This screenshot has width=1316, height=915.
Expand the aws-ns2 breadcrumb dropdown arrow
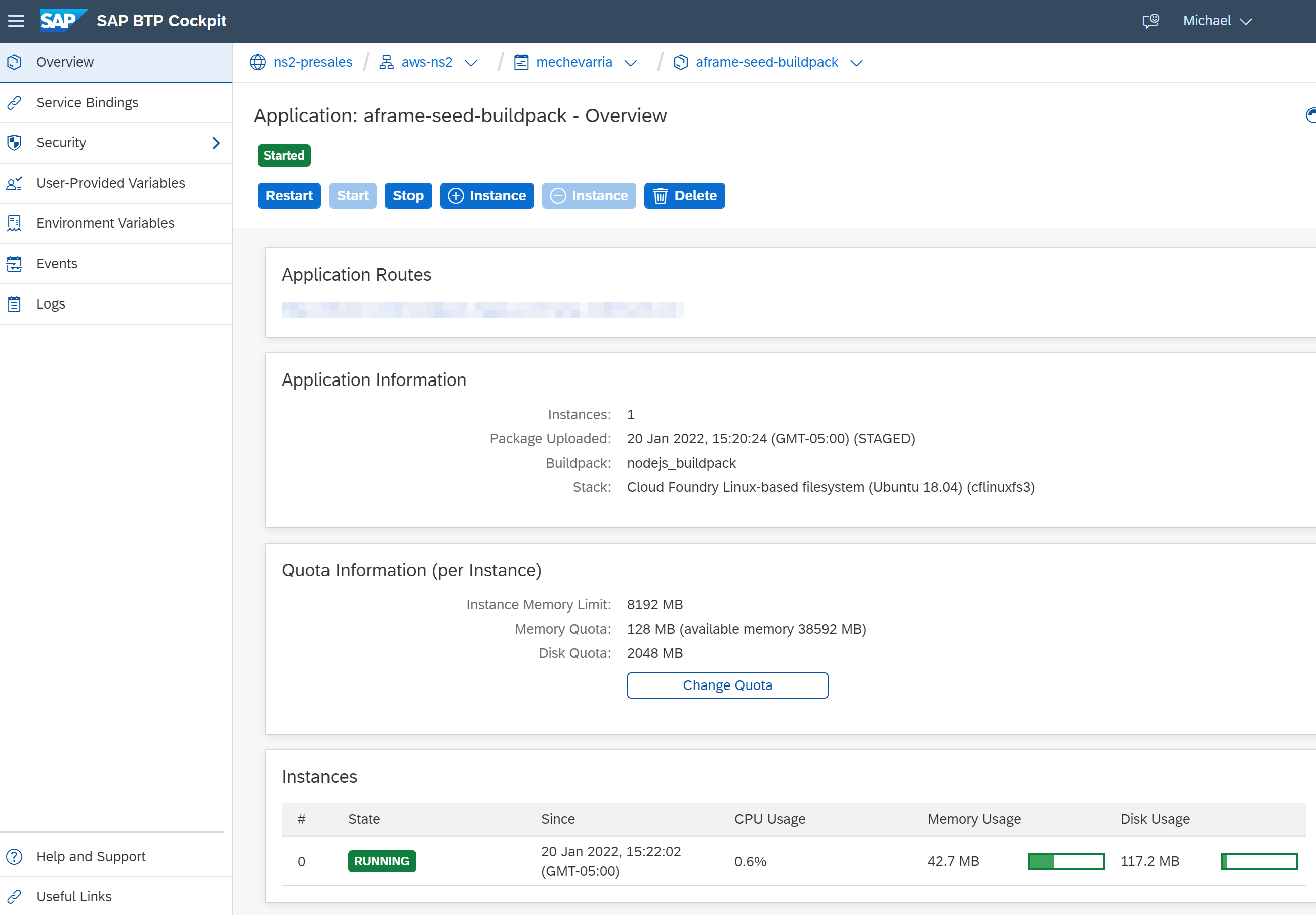pyautogui.click(x=471, y=63)
